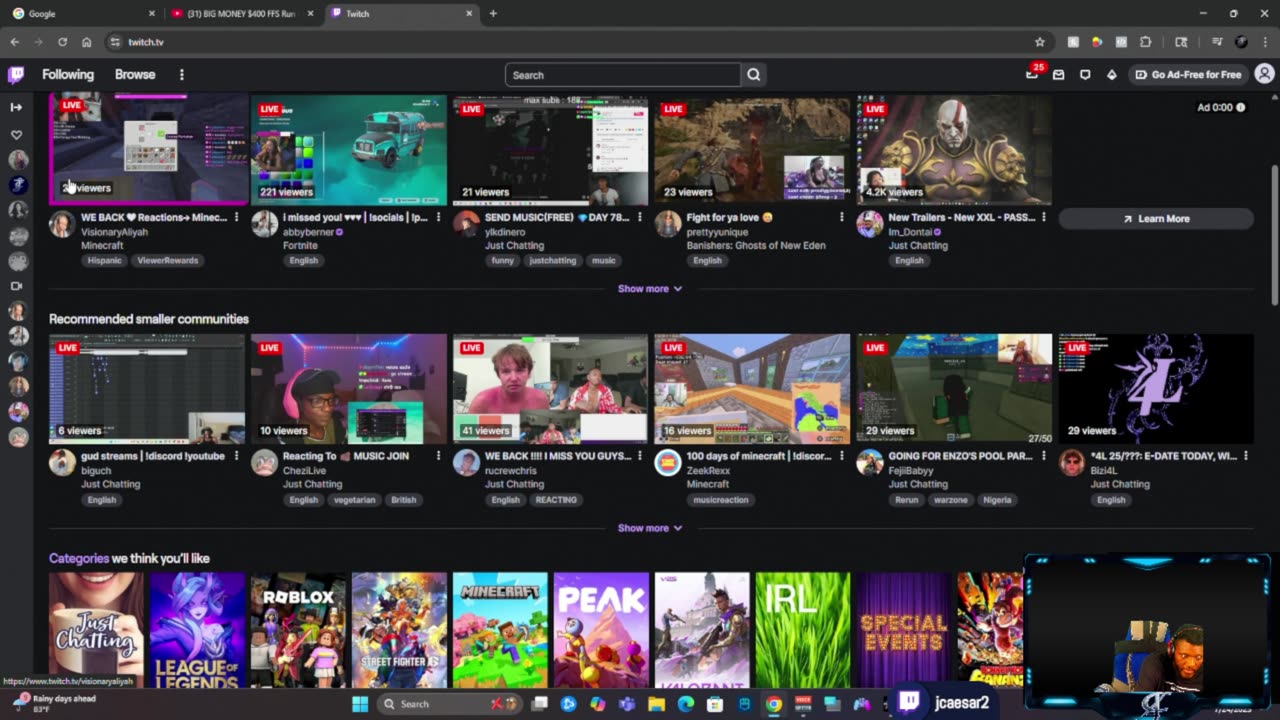Click the Twitch search input field
1280x720 pixels.
[623, 75]
